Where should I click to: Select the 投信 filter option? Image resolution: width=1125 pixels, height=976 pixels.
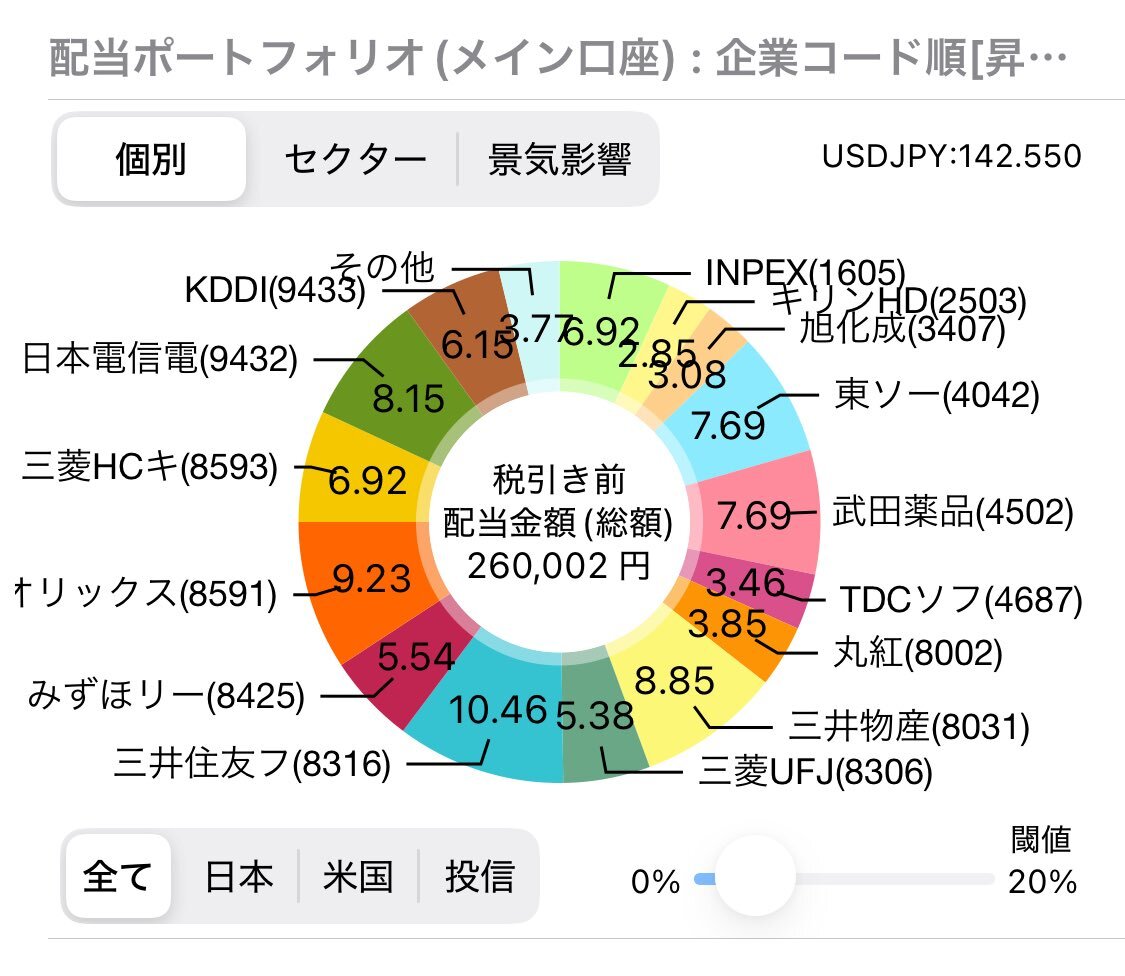click(478, 876)
